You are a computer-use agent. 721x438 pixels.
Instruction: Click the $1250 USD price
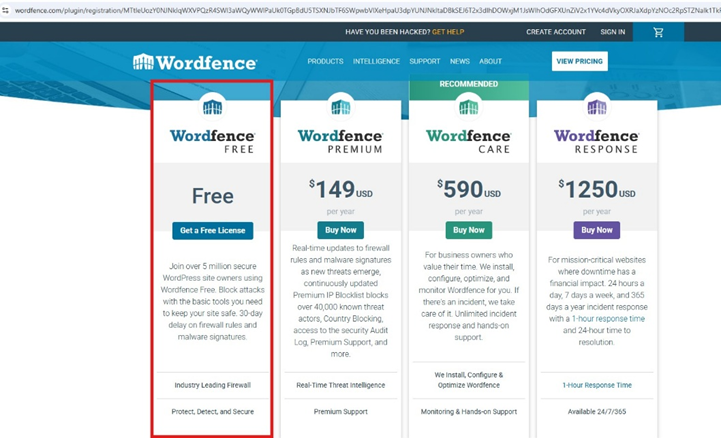pos(597,189)
